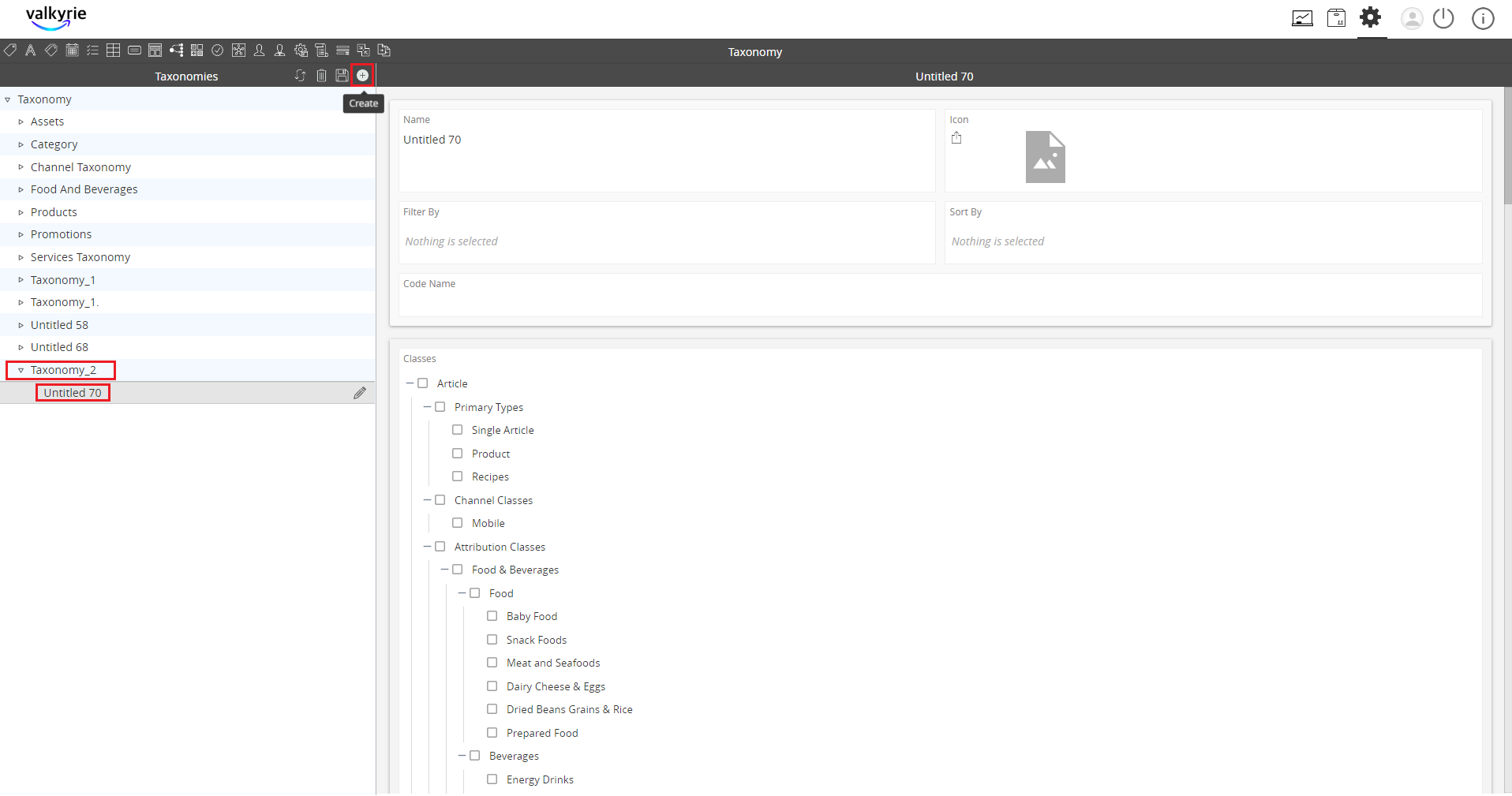Select the Taxonomy_1 tree item
The width and height of the screenshot is (1512, 796).
[63, 280]
